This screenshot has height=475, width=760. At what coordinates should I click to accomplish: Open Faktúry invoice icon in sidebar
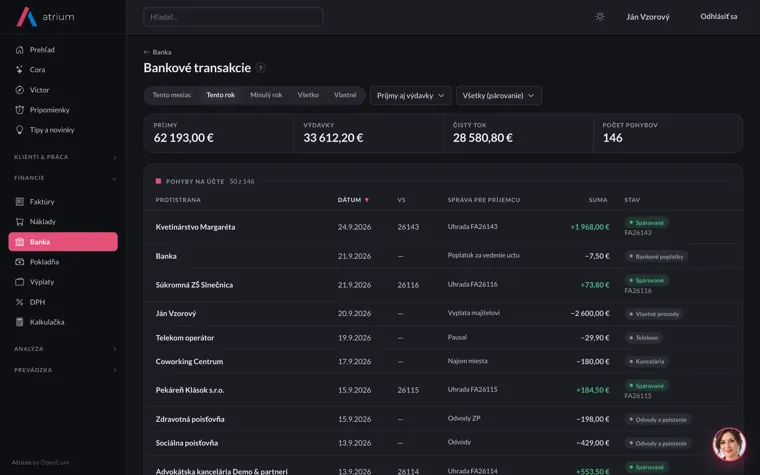pyautogui.click(x=19, y=201)
